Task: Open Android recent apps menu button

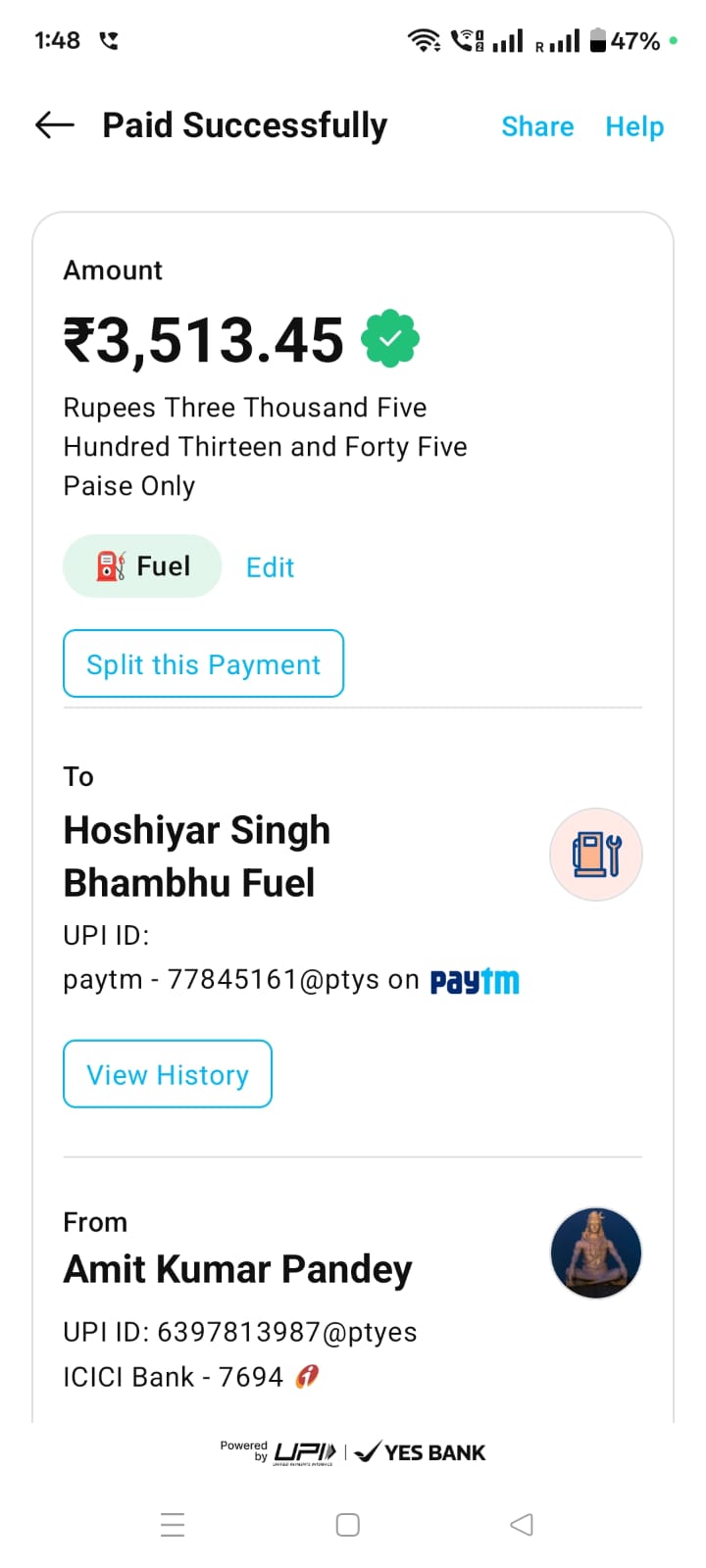Action: click(173, 1525)
